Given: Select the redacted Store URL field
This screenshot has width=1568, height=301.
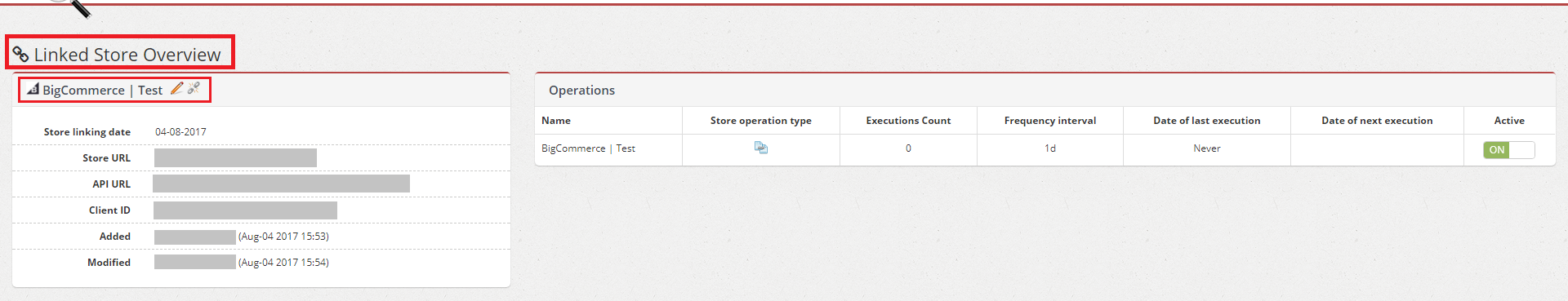Looking at the screenshot, I should click(x=235, y=157).
